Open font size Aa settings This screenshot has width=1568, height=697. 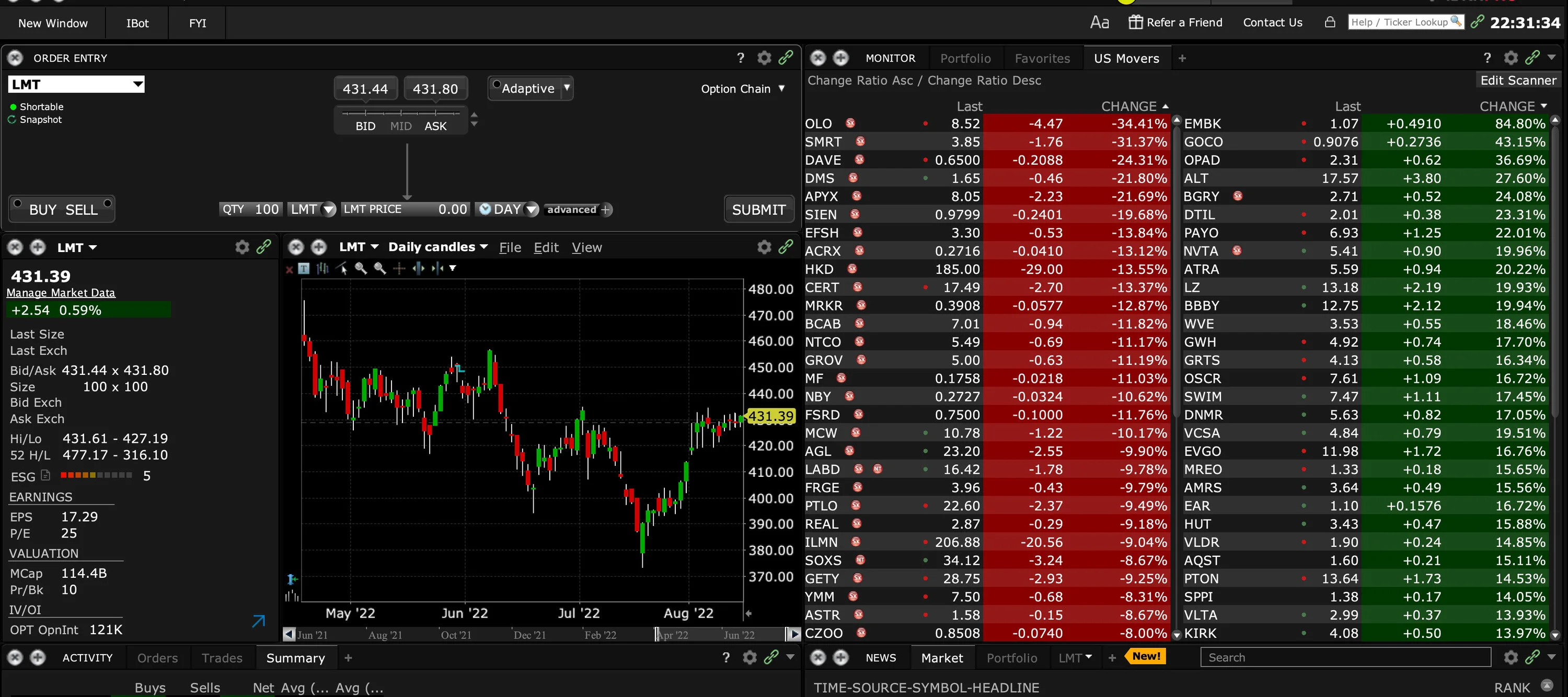point(1099,22)
